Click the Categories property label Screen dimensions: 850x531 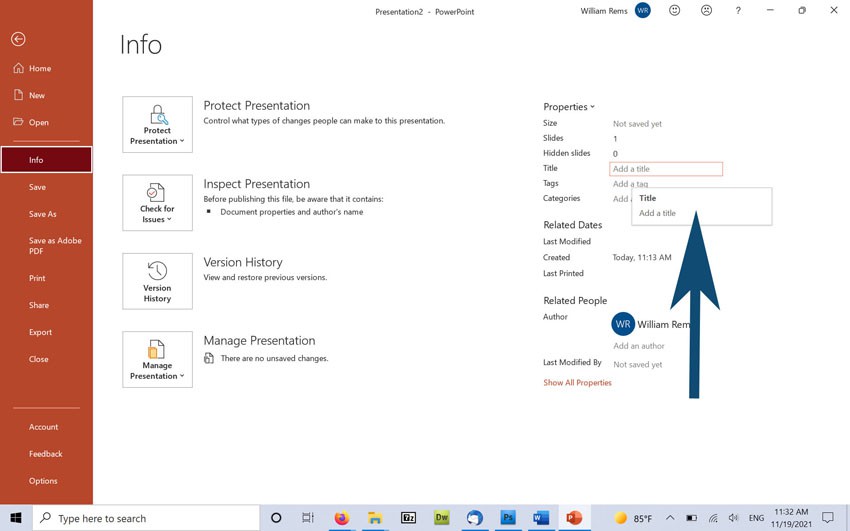coord(562,198)
